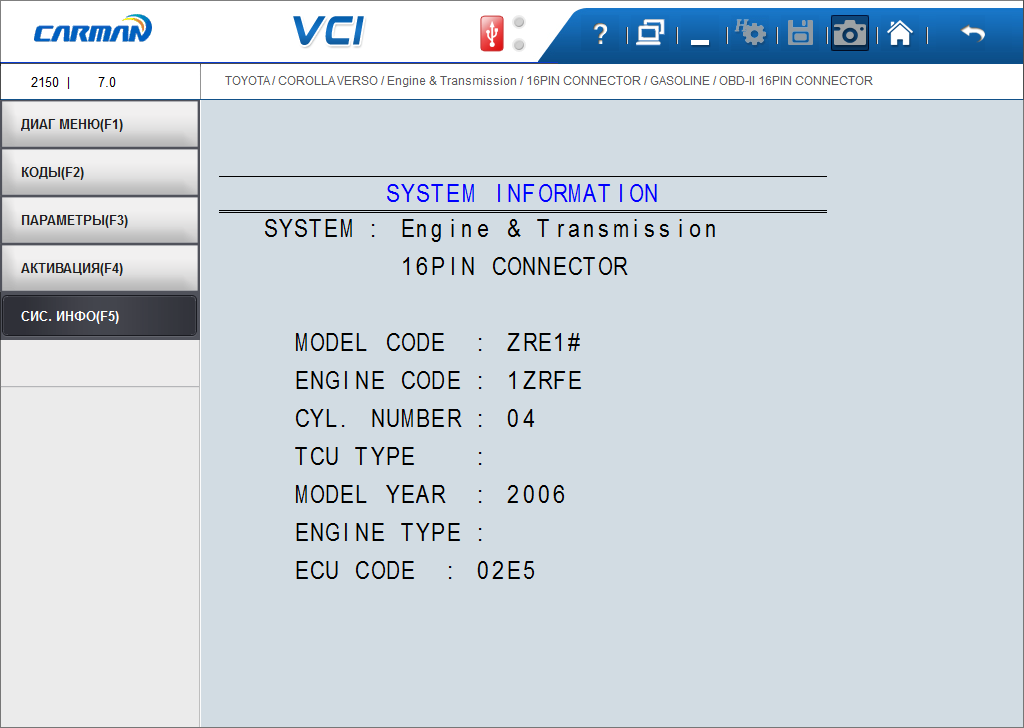Click the ENGINE CODE value 1ZRFE

[544, 381]
